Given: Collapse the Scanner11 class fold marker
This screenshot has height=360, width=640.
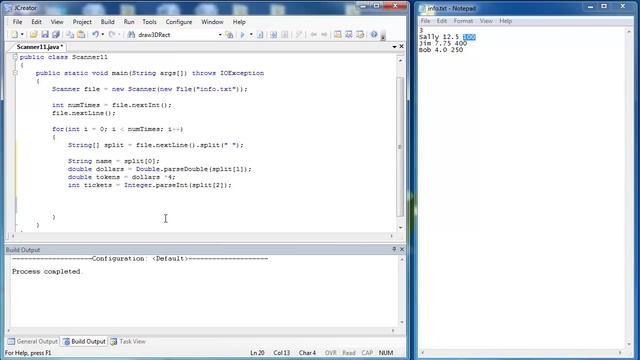Looking at the screenshot, I should pos(15,57).
